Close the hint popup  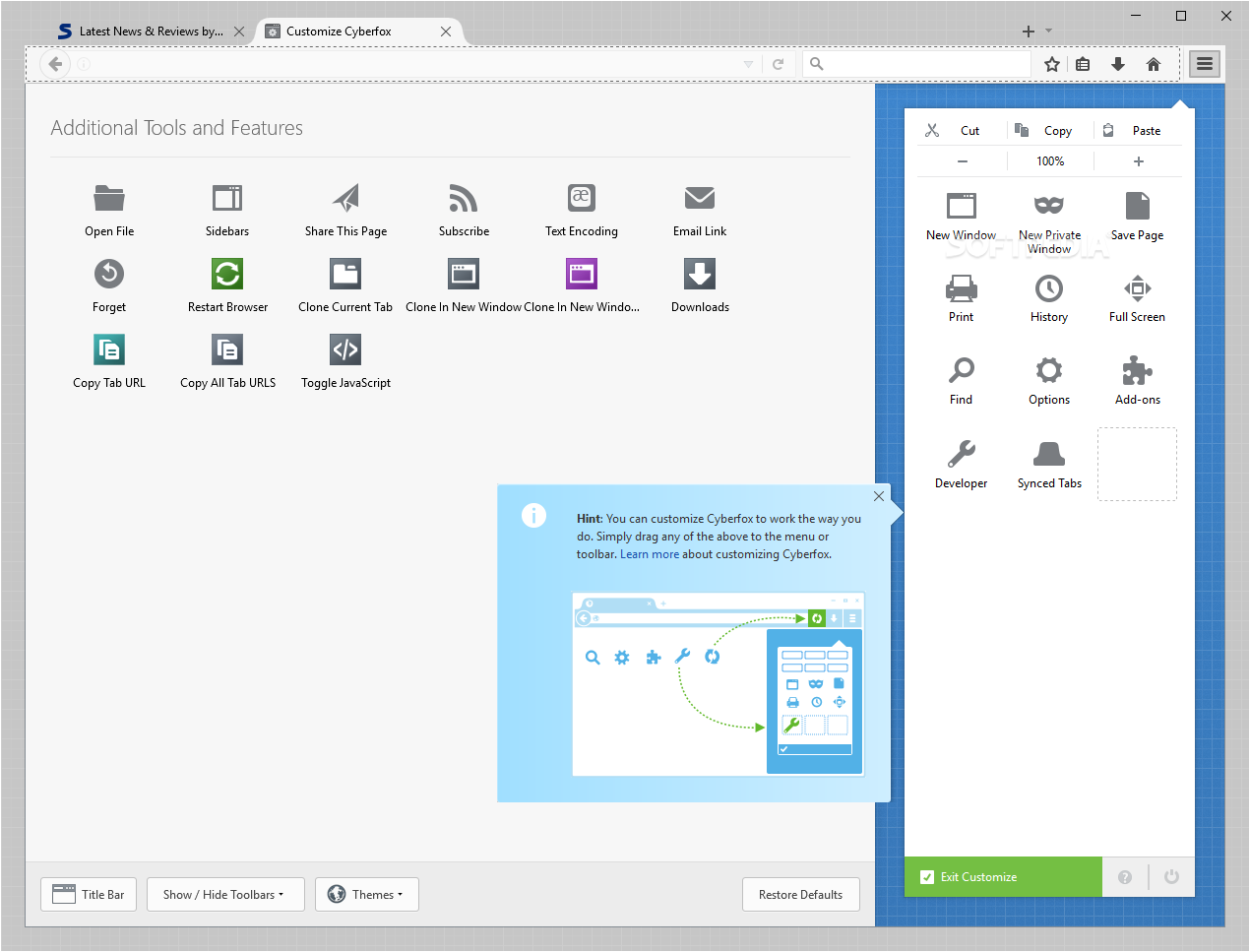tap(879, 496)
